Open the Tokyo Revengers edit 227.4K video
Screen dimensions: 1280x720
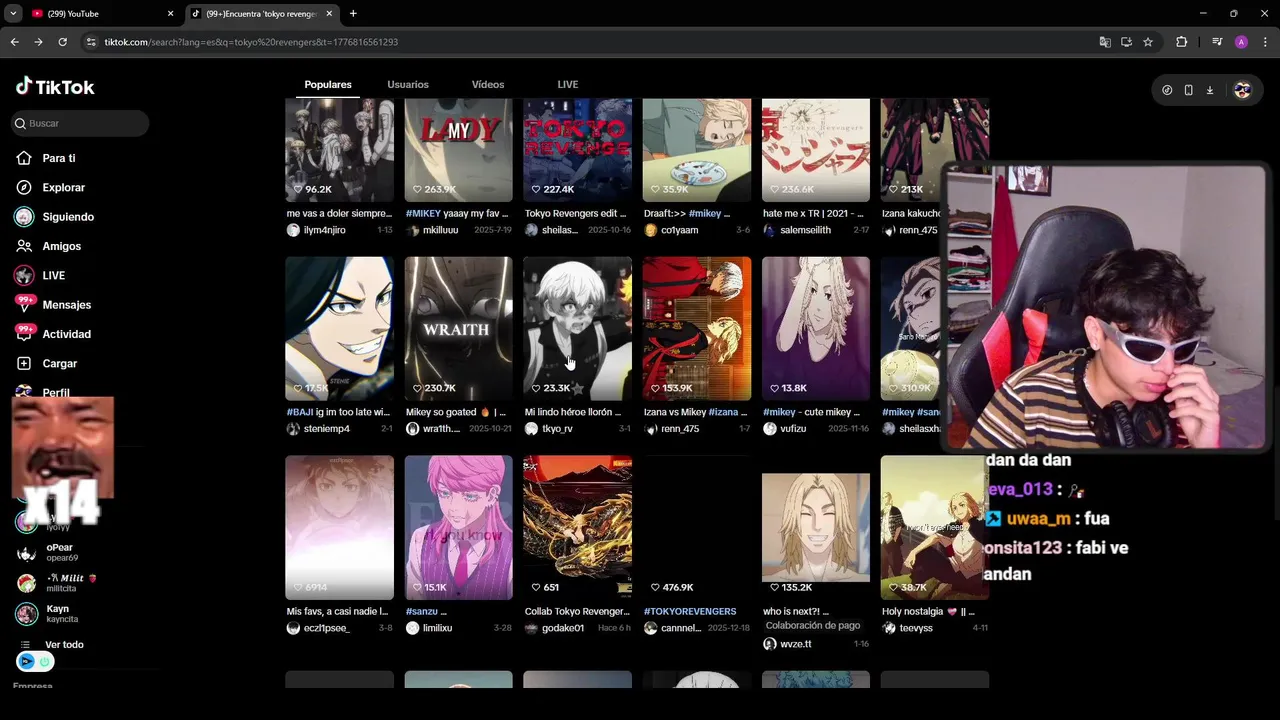pyautogui.click(x=577, y=150)
